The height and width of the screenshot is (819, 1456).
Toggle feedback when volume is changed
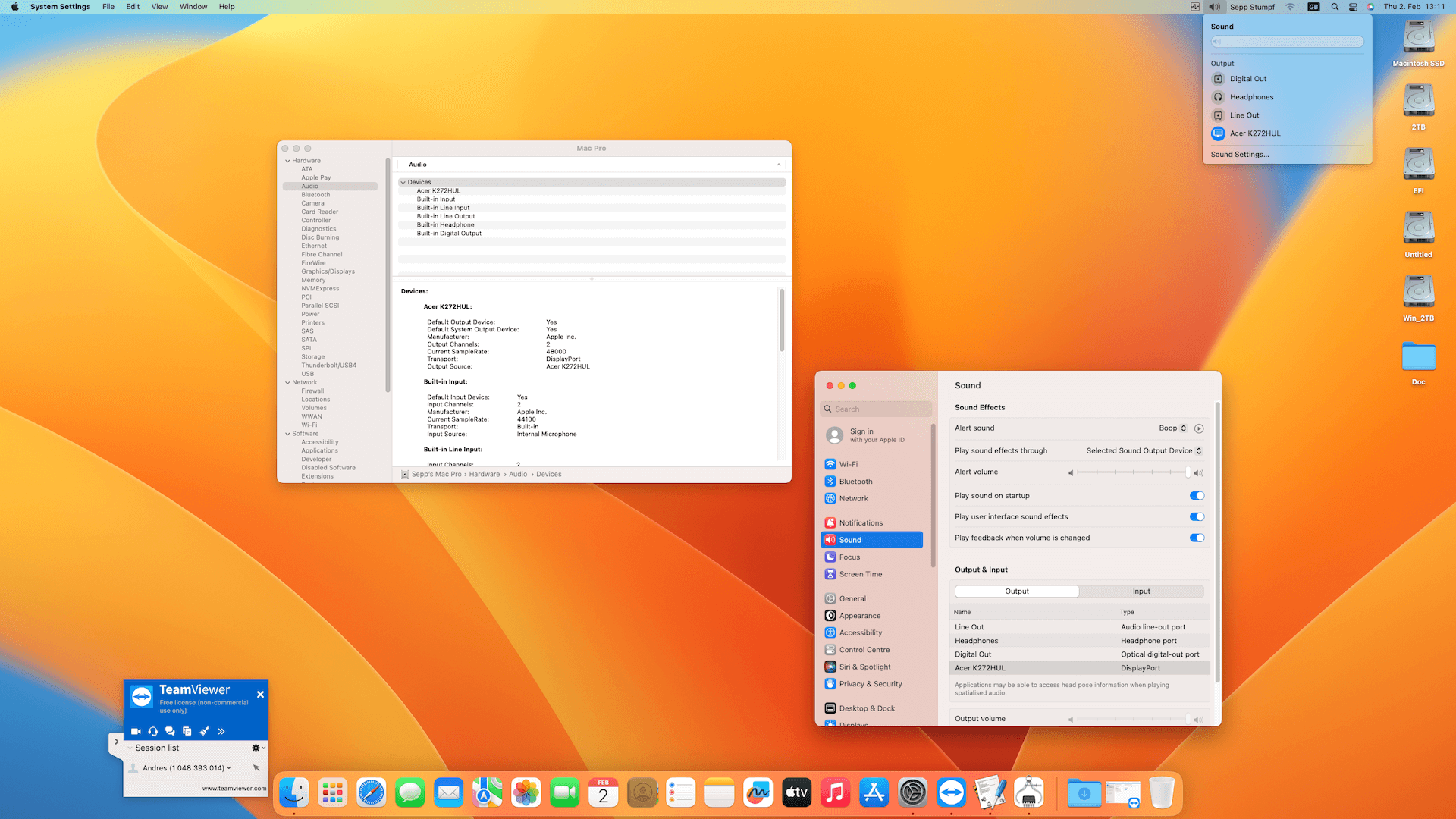(1197, 538)
